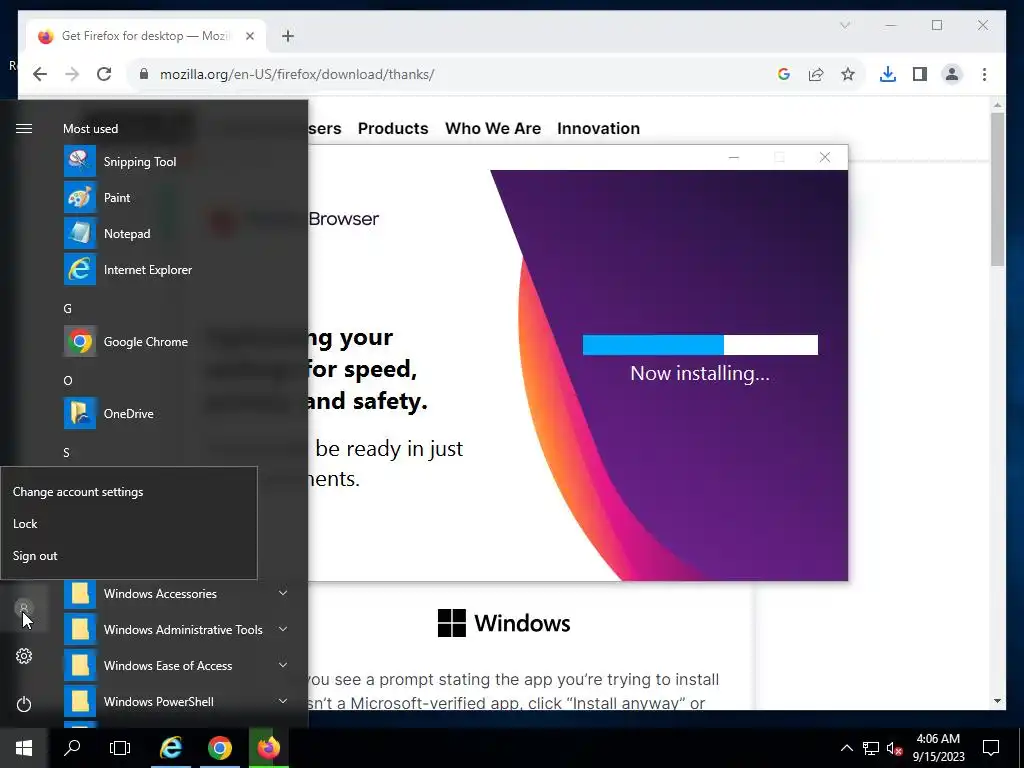Reload the Mozilla page in Chrome
1024x768 pixels.
[104, 74]
